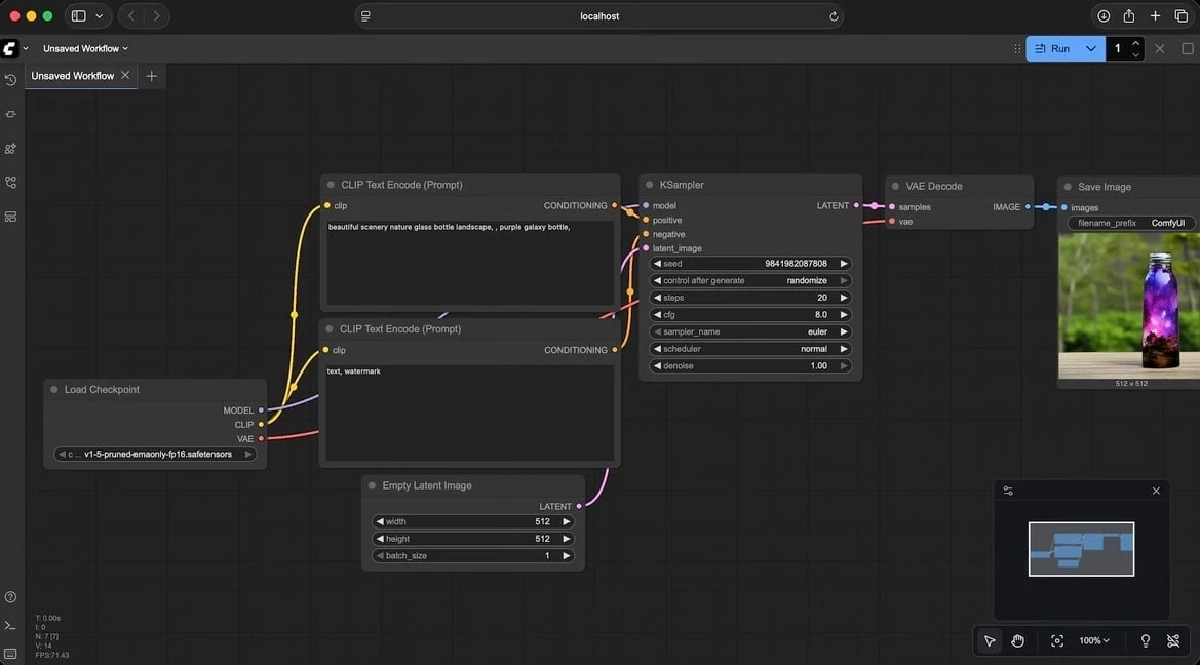This screenshot has height=665, width=1200.
Task: Click the generated bottle image preview
Action: [1129, 305]
